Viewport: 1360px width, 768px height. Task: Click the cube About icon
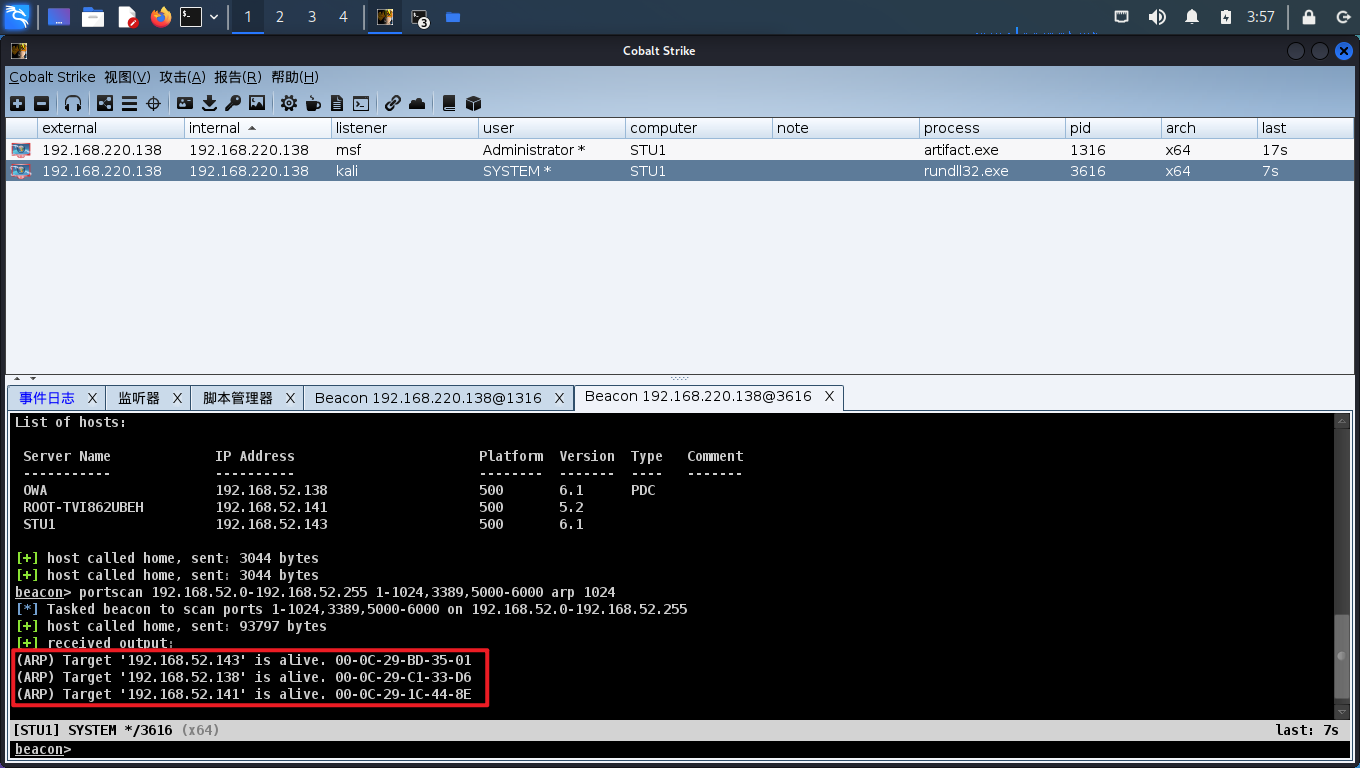coord(474,103)
